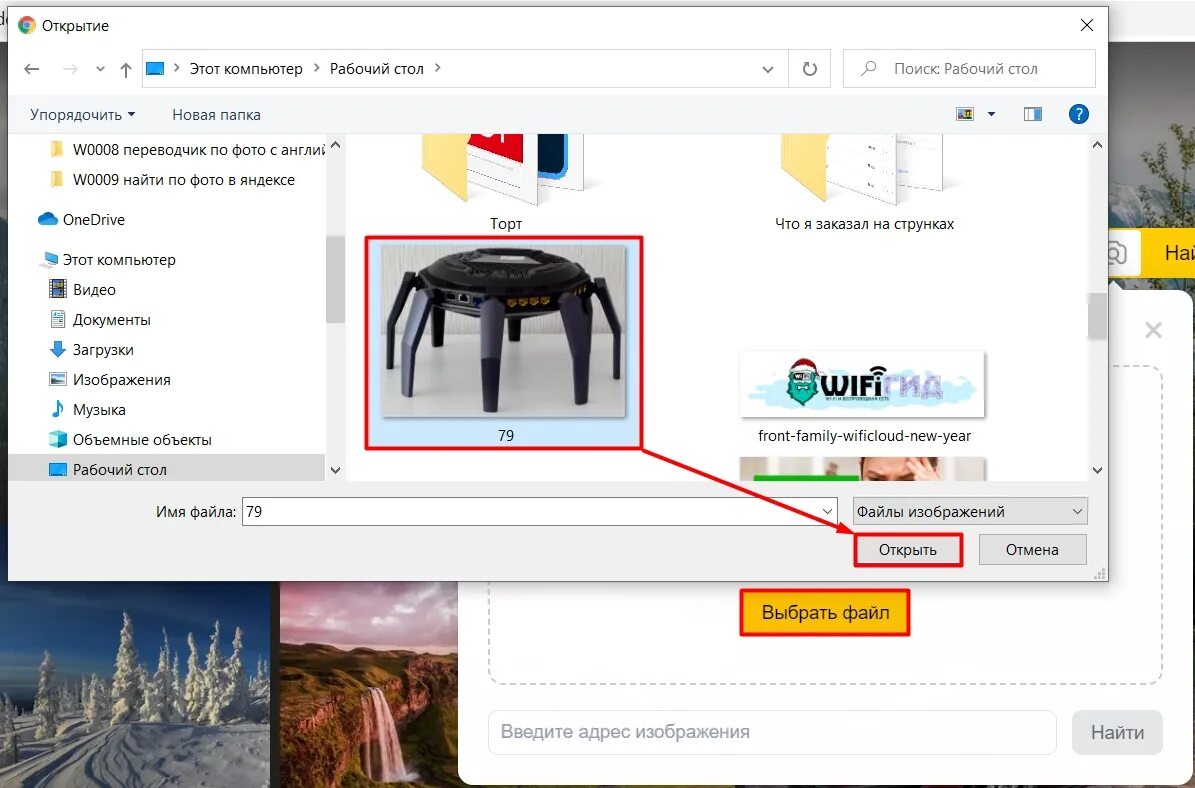Select the image file named 79
This screenshot has width=1195, height=788.
[x=504, y=342]
